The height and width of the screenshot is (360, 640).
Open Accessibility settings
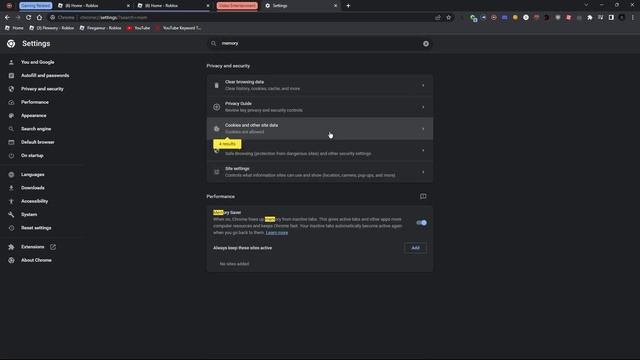coord(34,201)
